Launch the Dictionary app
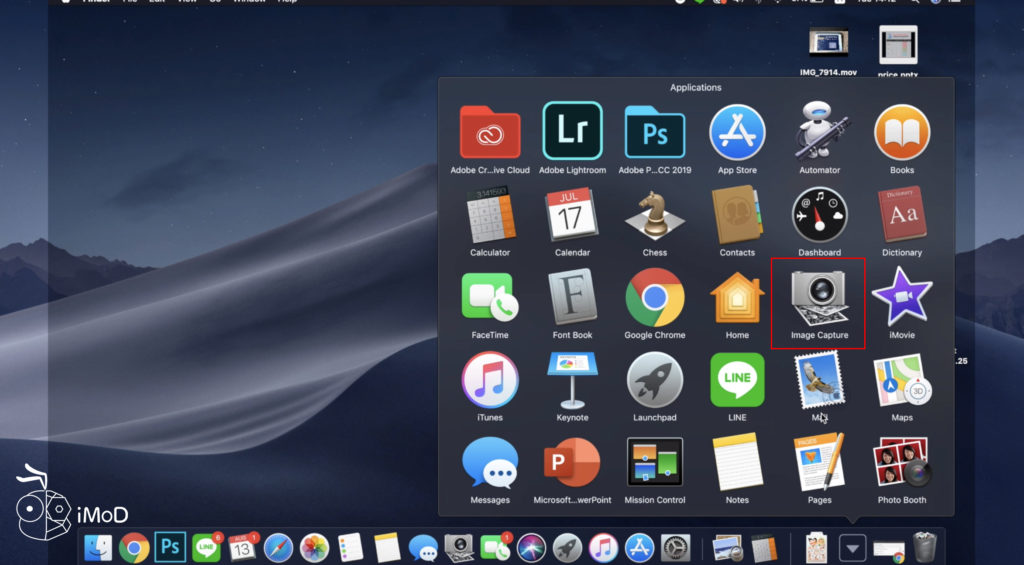Image resolution: width=1024 pixels, height=565 pixels. 901,215
